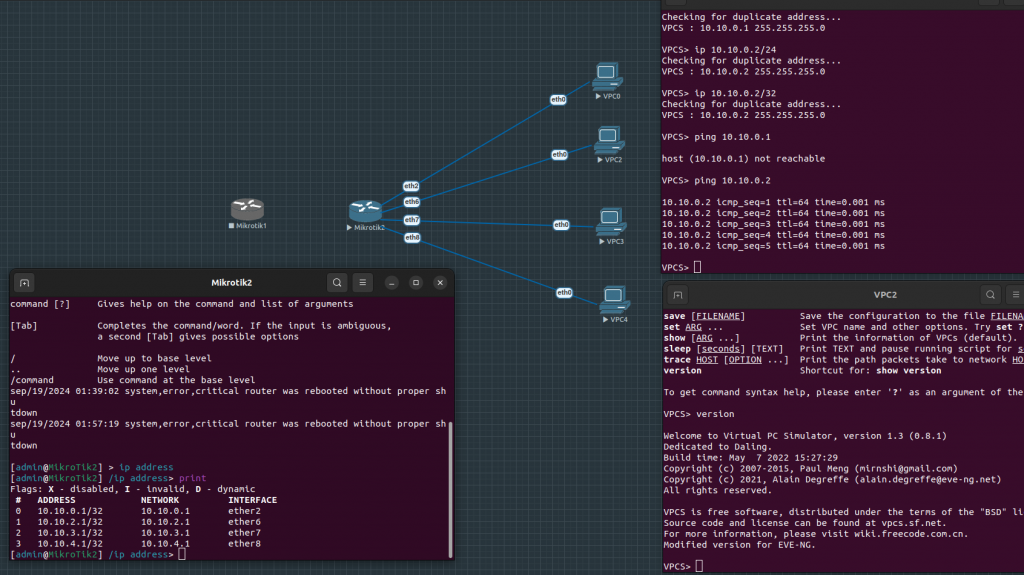This screenshot has width=1024, height=575.
Task: Click the eth0 label near VPC4
Action: tap(564, 293)
